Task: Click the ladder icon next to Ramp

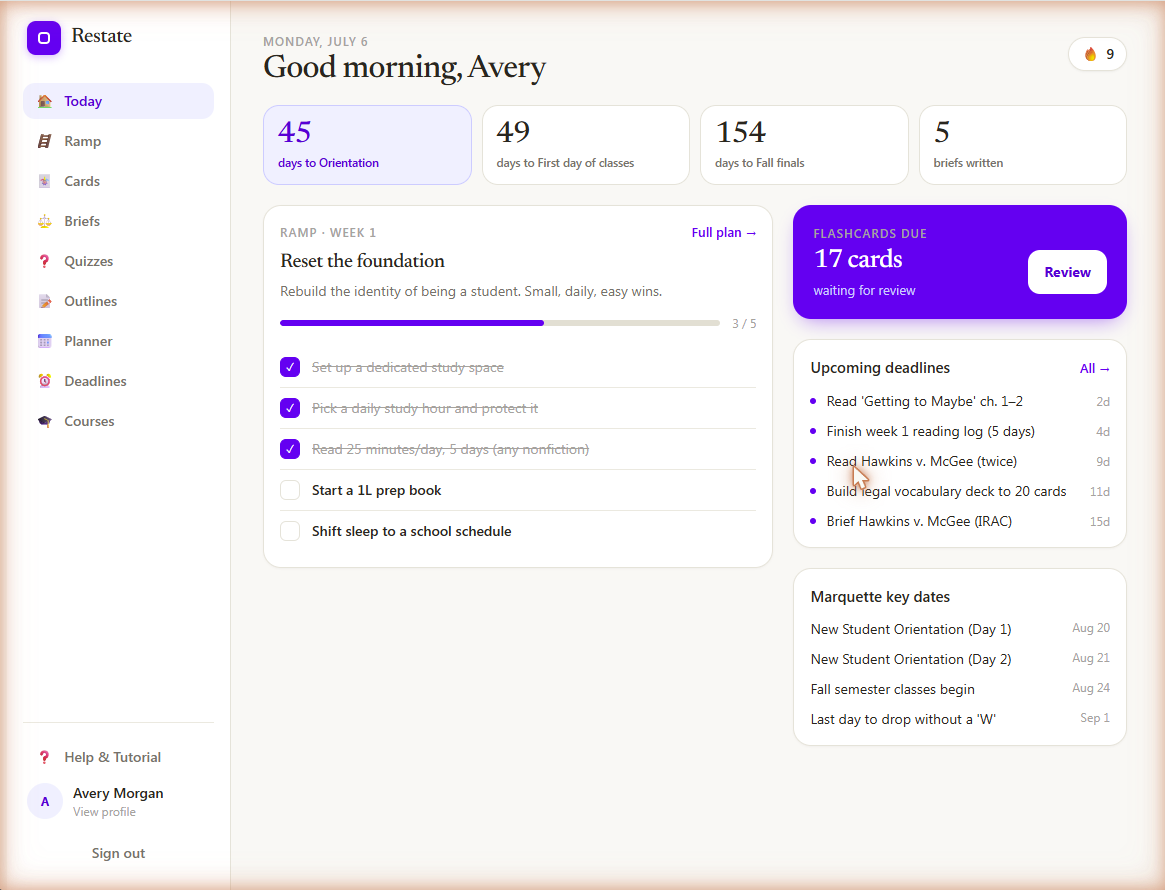Action: pyautogui.click(x=45, y=141)
